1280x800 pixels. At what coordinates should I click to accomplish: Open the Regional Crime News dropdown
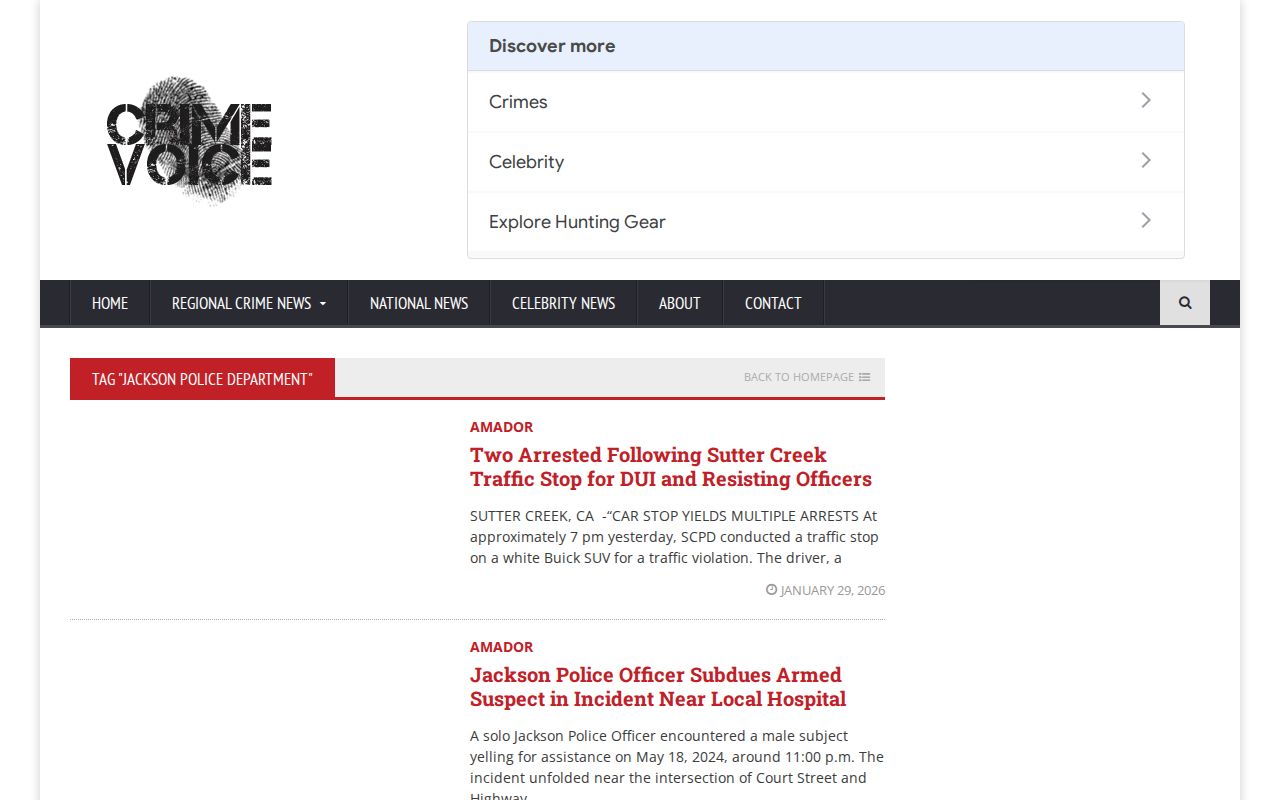pos(249,303)
